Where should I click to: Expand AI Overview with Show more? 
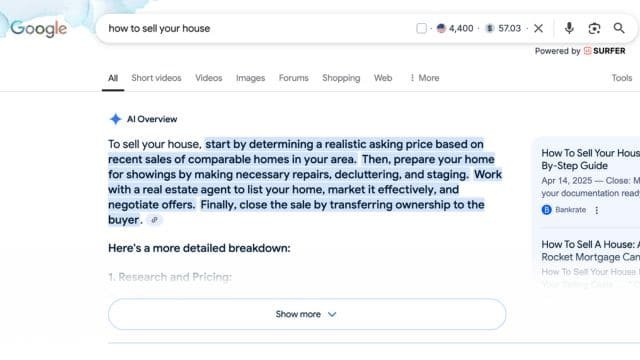tap(307, 314)
